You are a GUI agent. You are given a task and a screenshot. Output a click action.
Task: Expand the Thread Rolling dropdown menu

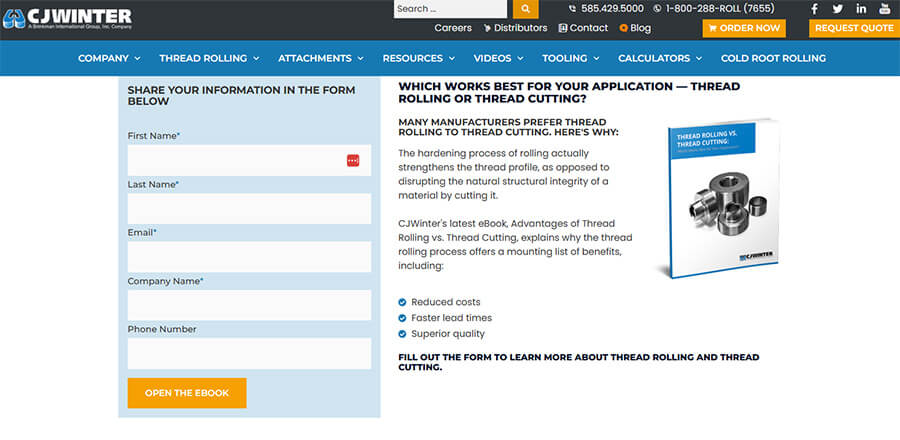coord(209,58)
